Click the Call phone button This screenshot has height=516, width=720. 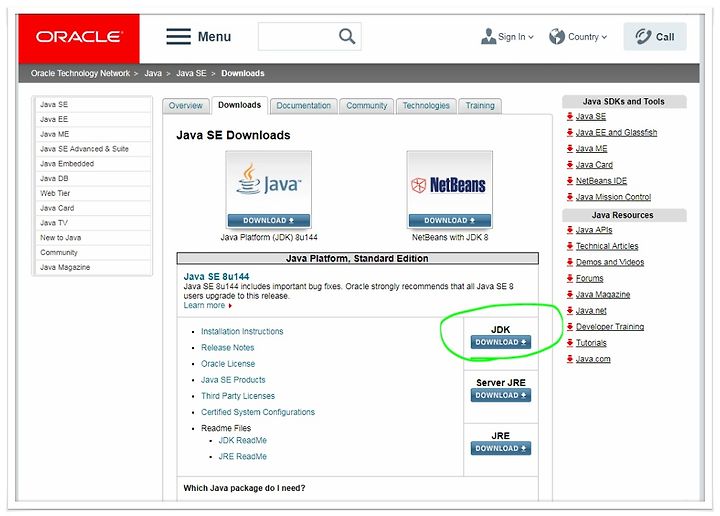(655, 36)
